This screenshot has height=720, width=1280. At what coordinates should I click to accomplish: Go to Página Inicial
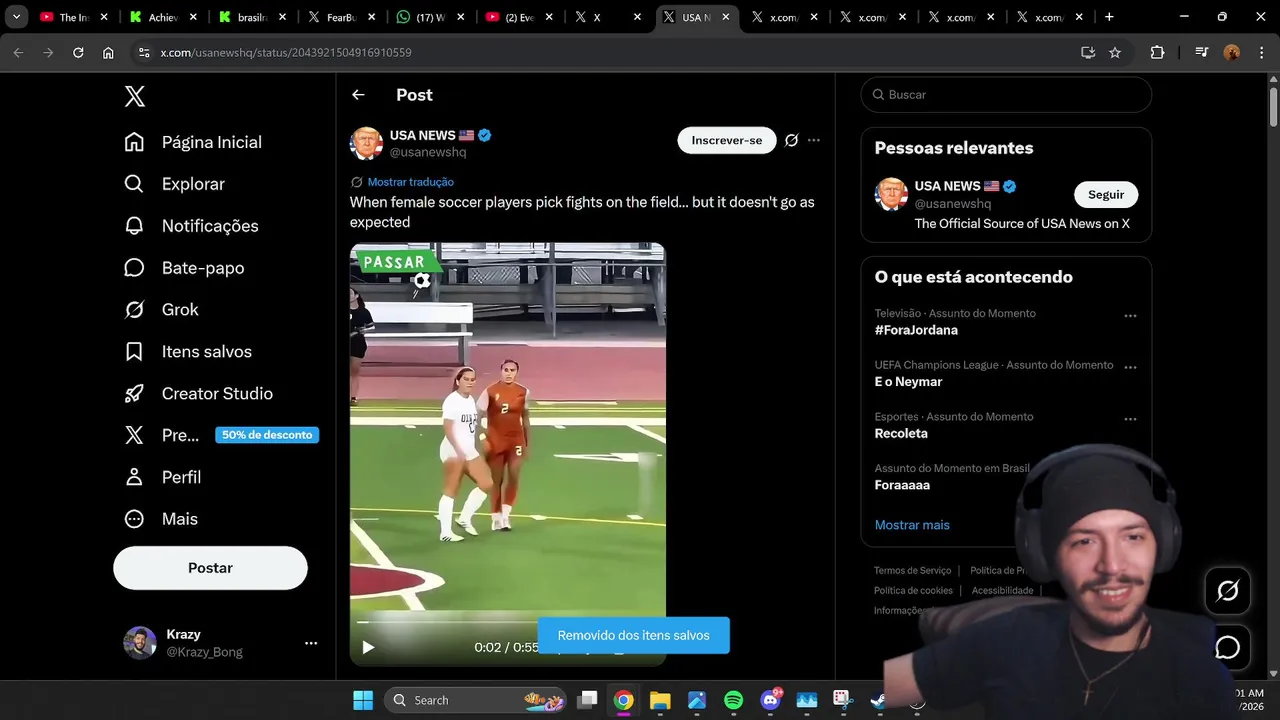(193, 142)
